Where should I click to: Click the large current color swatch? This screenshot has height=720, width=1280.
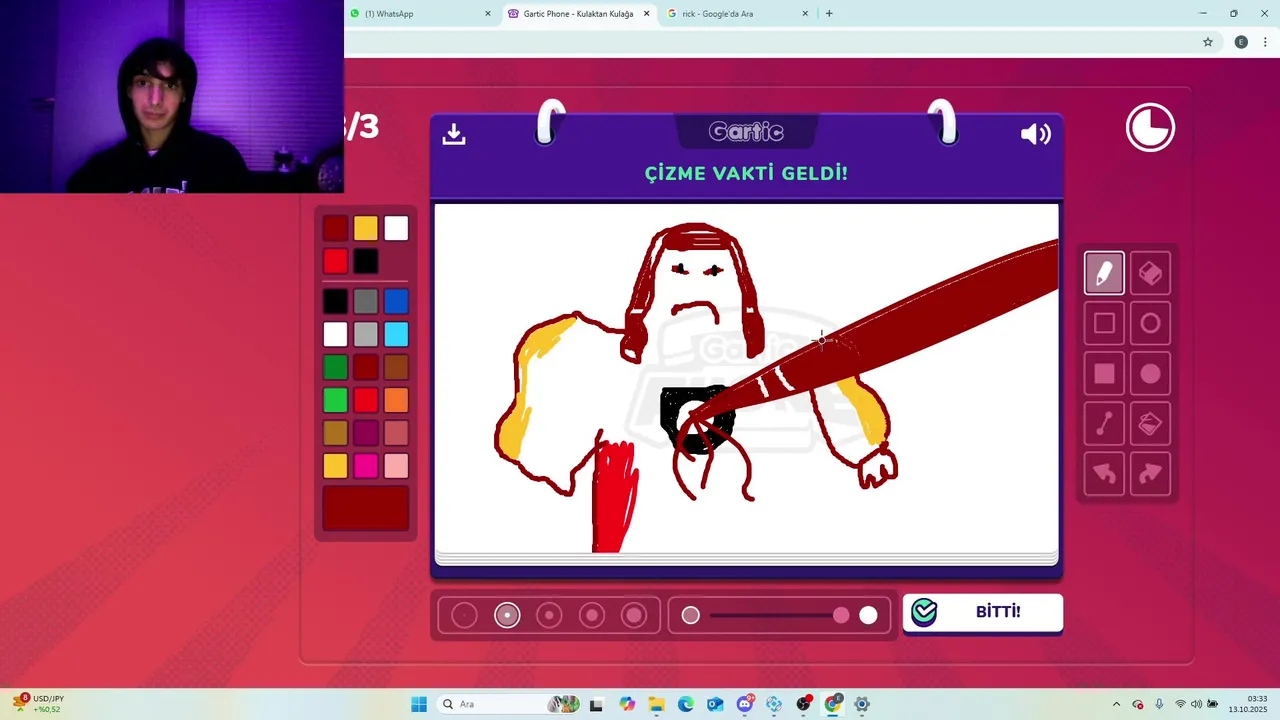pyautogui.click(x=366, y=508)
